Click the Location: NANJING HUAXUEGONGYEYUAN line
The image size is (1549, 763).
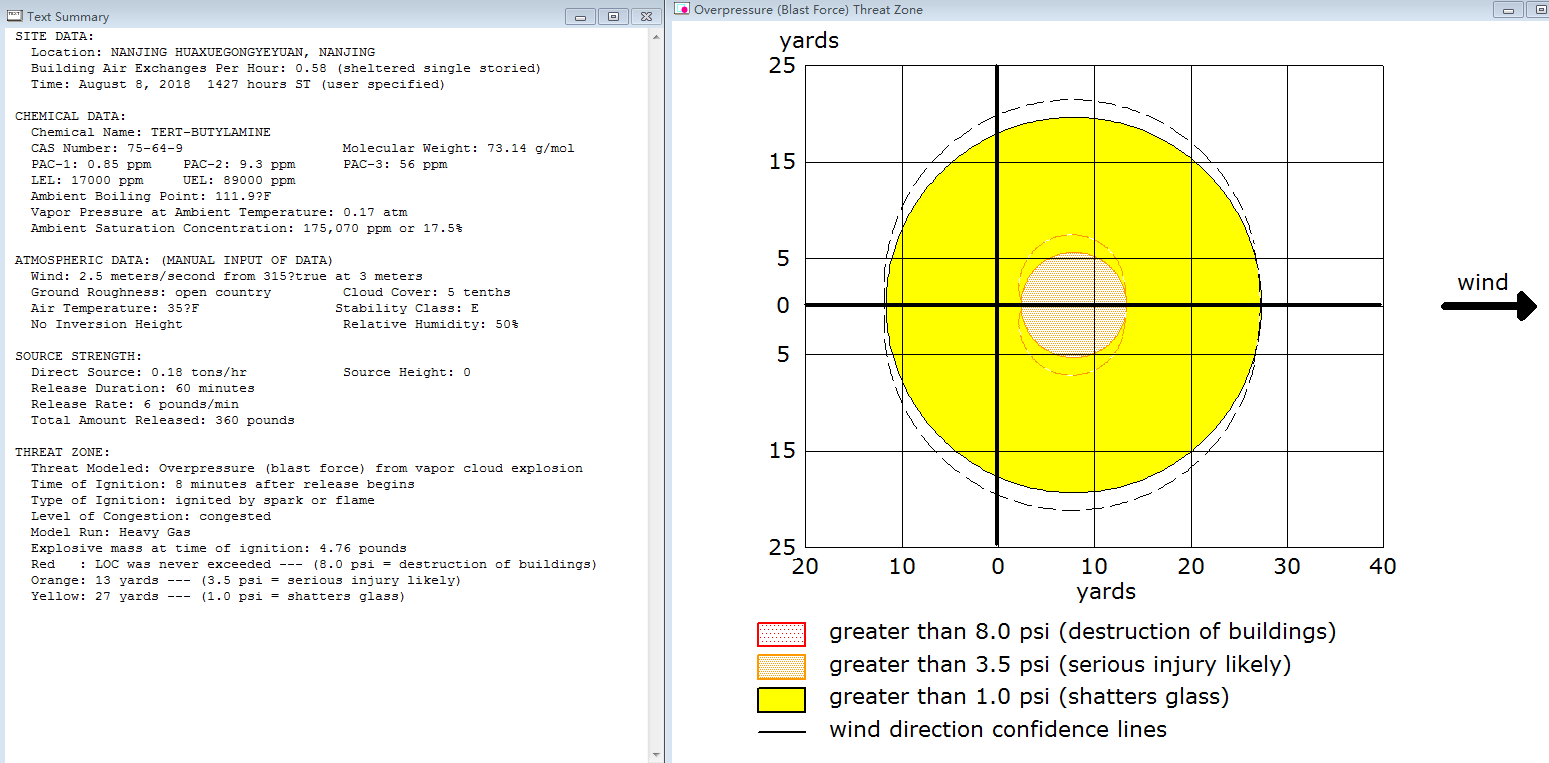[203, 52]
